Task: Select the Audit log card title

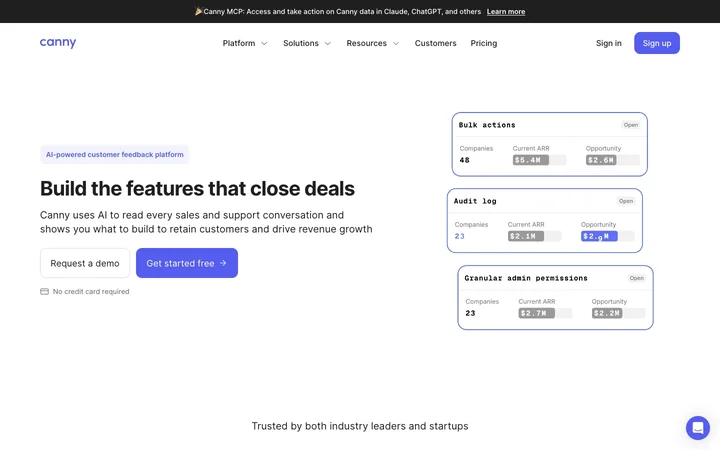Action: [x=475, y=201]
